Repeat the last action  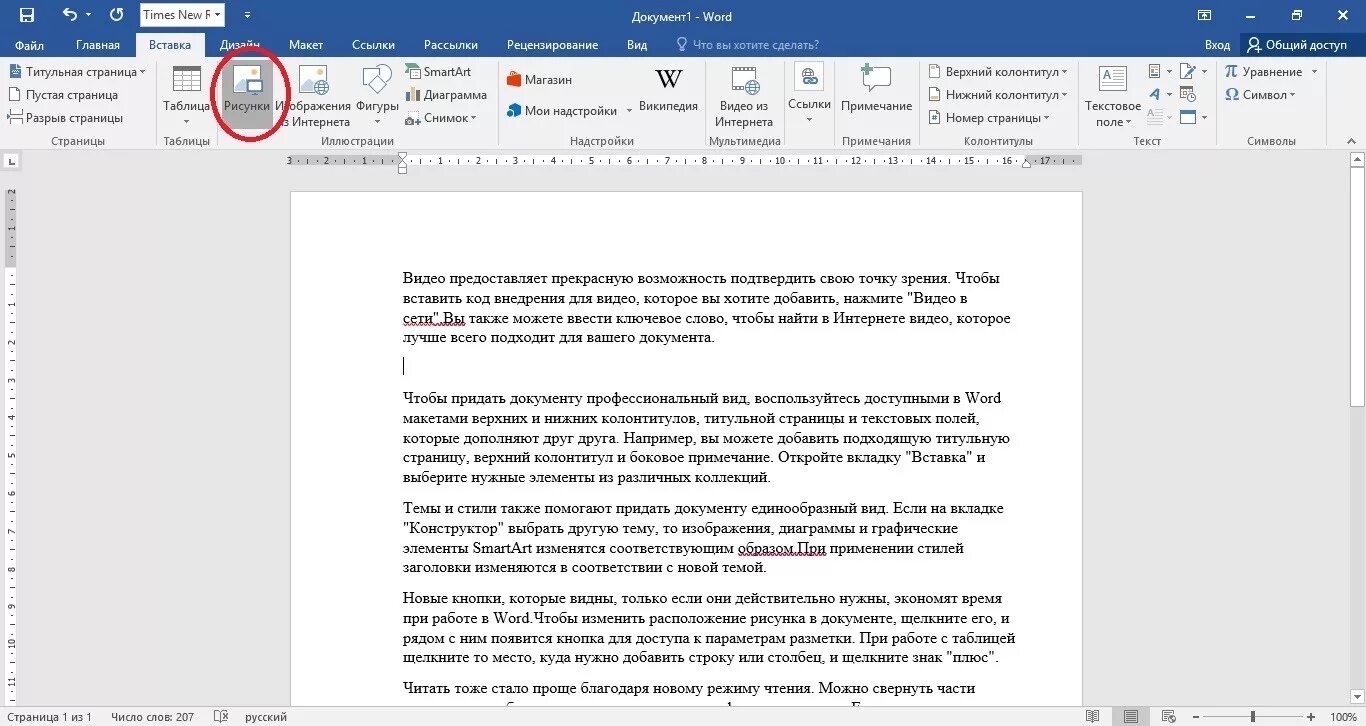117,15
